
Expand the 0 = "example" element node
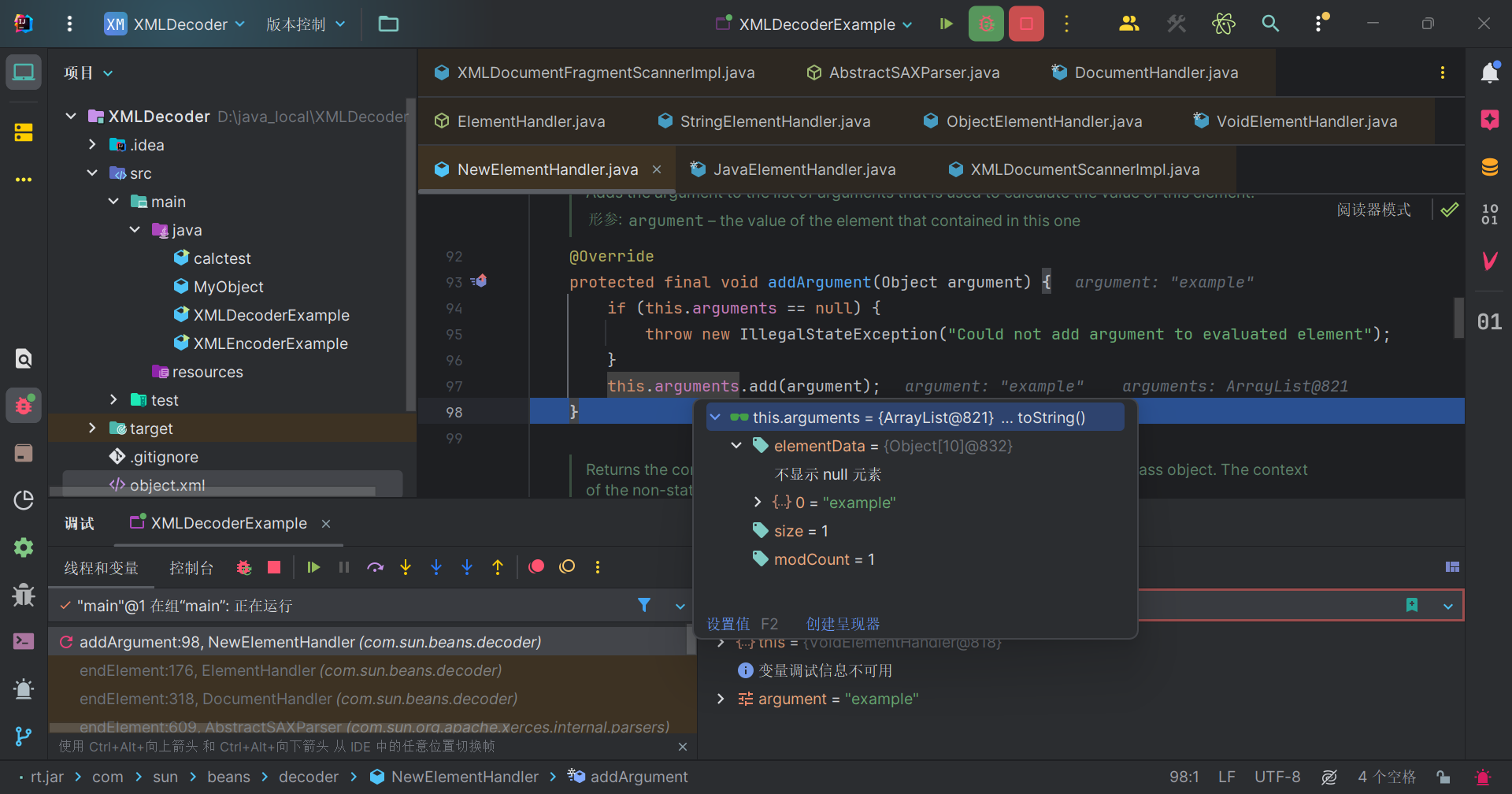[x=758, y=503]
